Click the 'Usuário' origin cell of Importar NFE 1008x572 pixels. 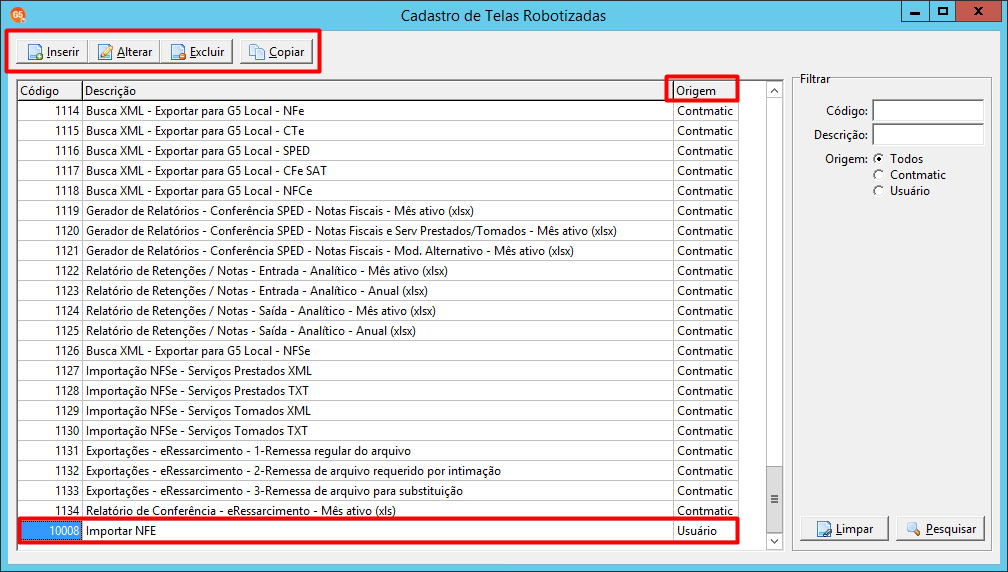706,531
